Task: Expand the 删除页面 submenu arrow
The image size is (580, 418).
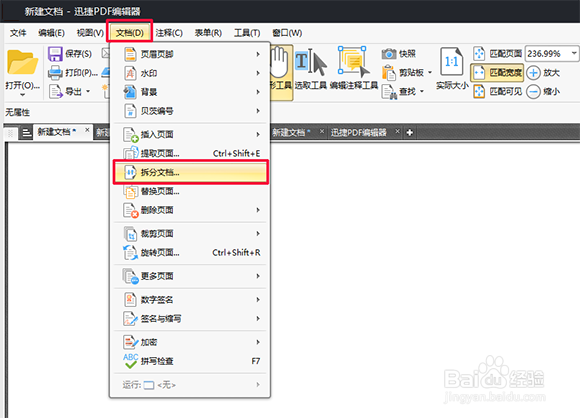Action: coord(258,210)
